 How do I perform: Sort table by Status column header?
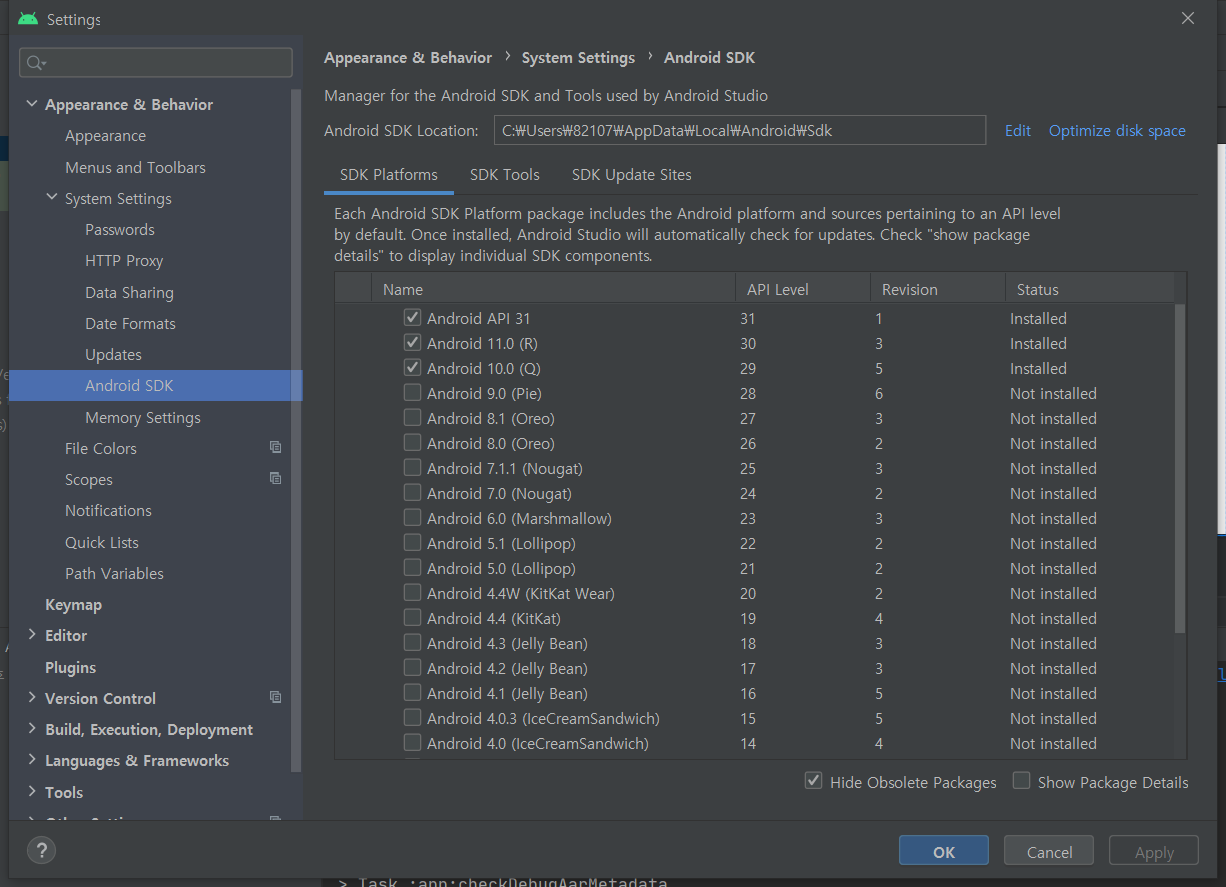(1089, 289)
